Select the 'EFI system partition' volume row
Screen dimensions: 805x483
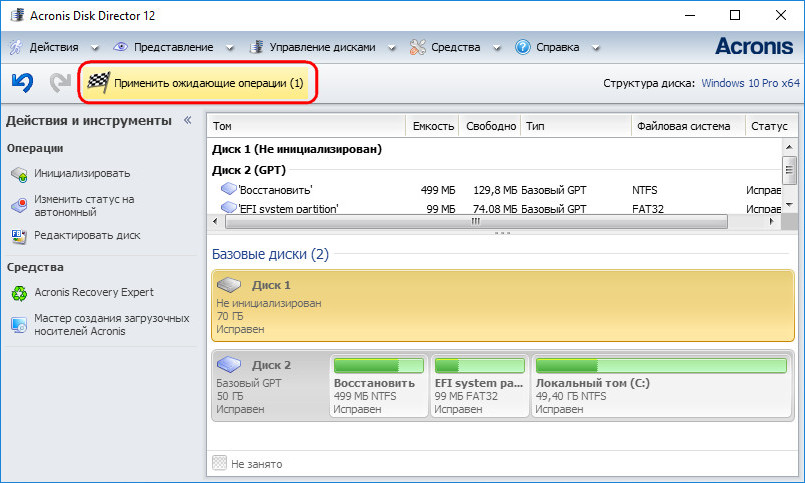point(494,208)
